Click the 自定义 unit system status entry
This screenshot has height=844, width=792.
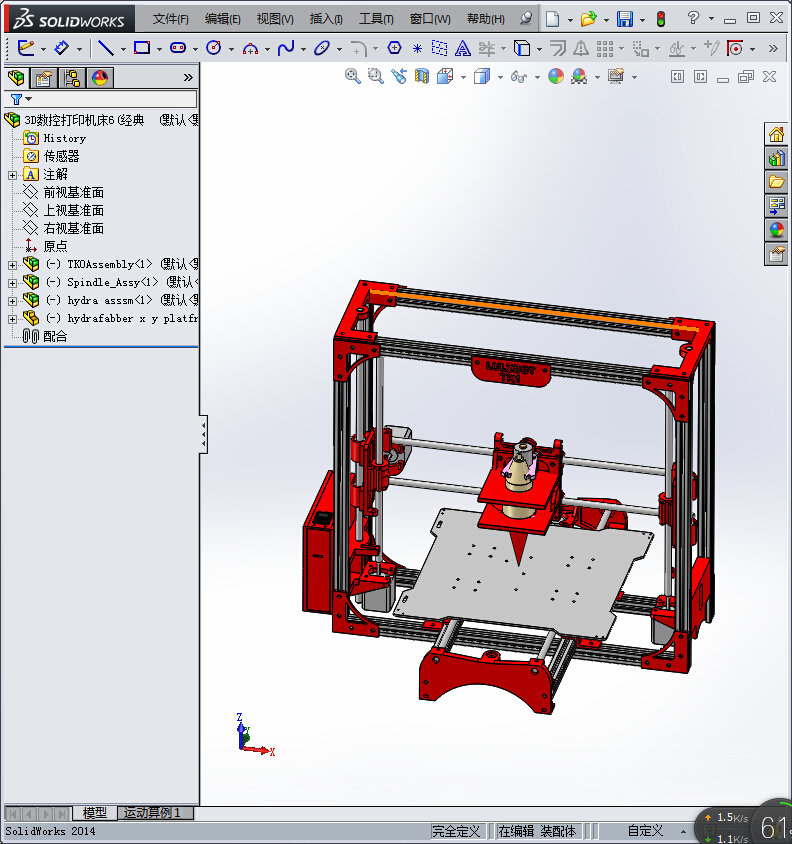[646, 831]
